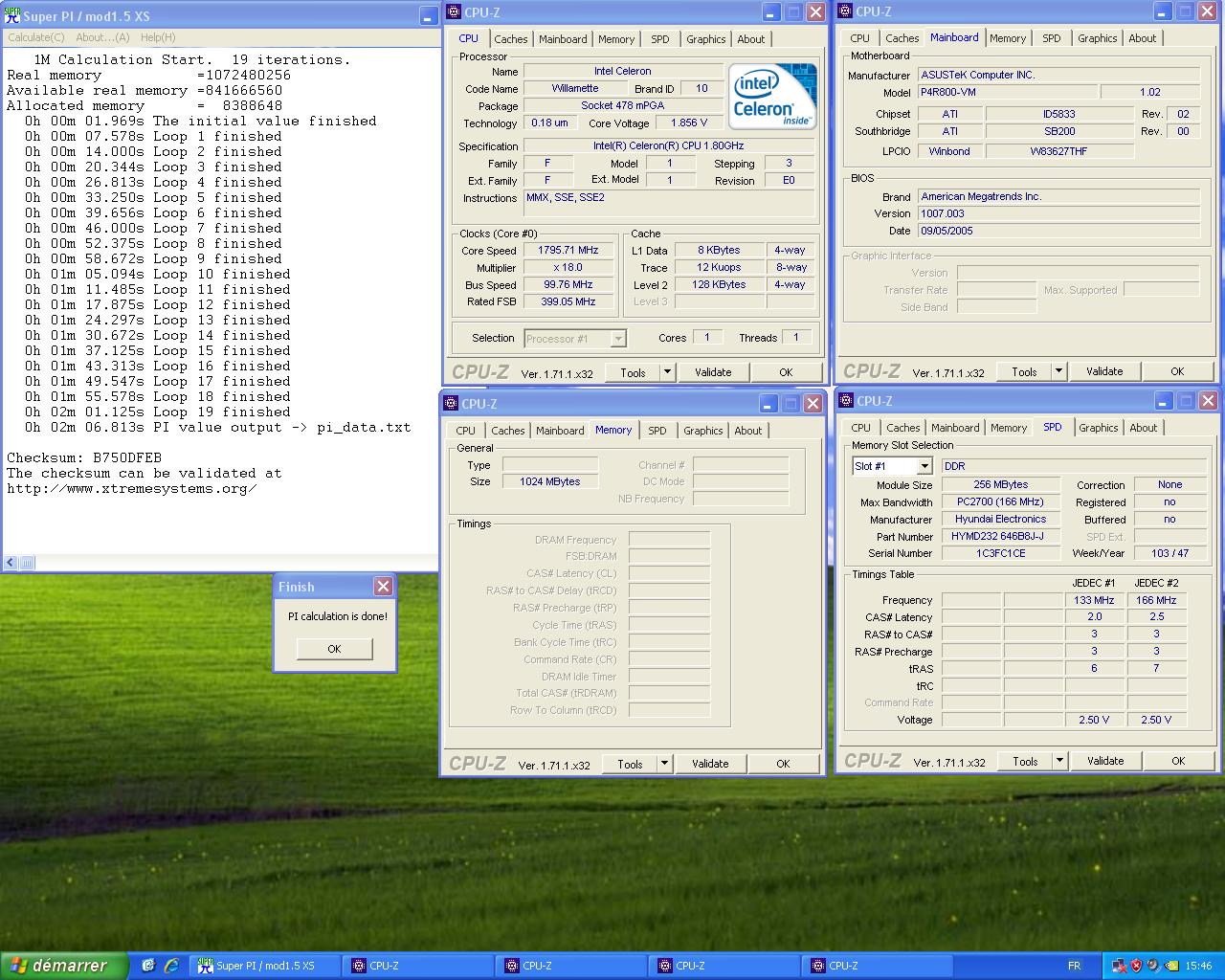Click the LPCIO chip value W83627THF

click(1059, 151)
